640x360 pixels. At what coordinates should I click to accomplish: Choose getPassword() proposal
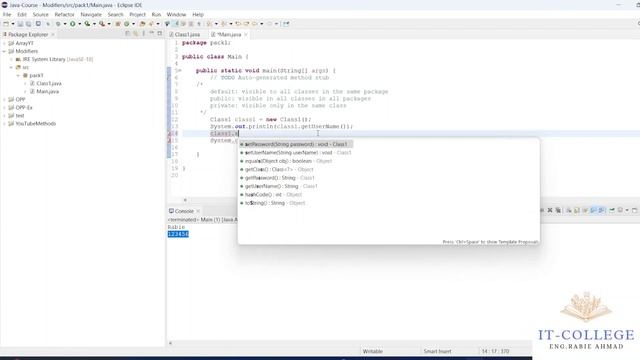(278, 178)
